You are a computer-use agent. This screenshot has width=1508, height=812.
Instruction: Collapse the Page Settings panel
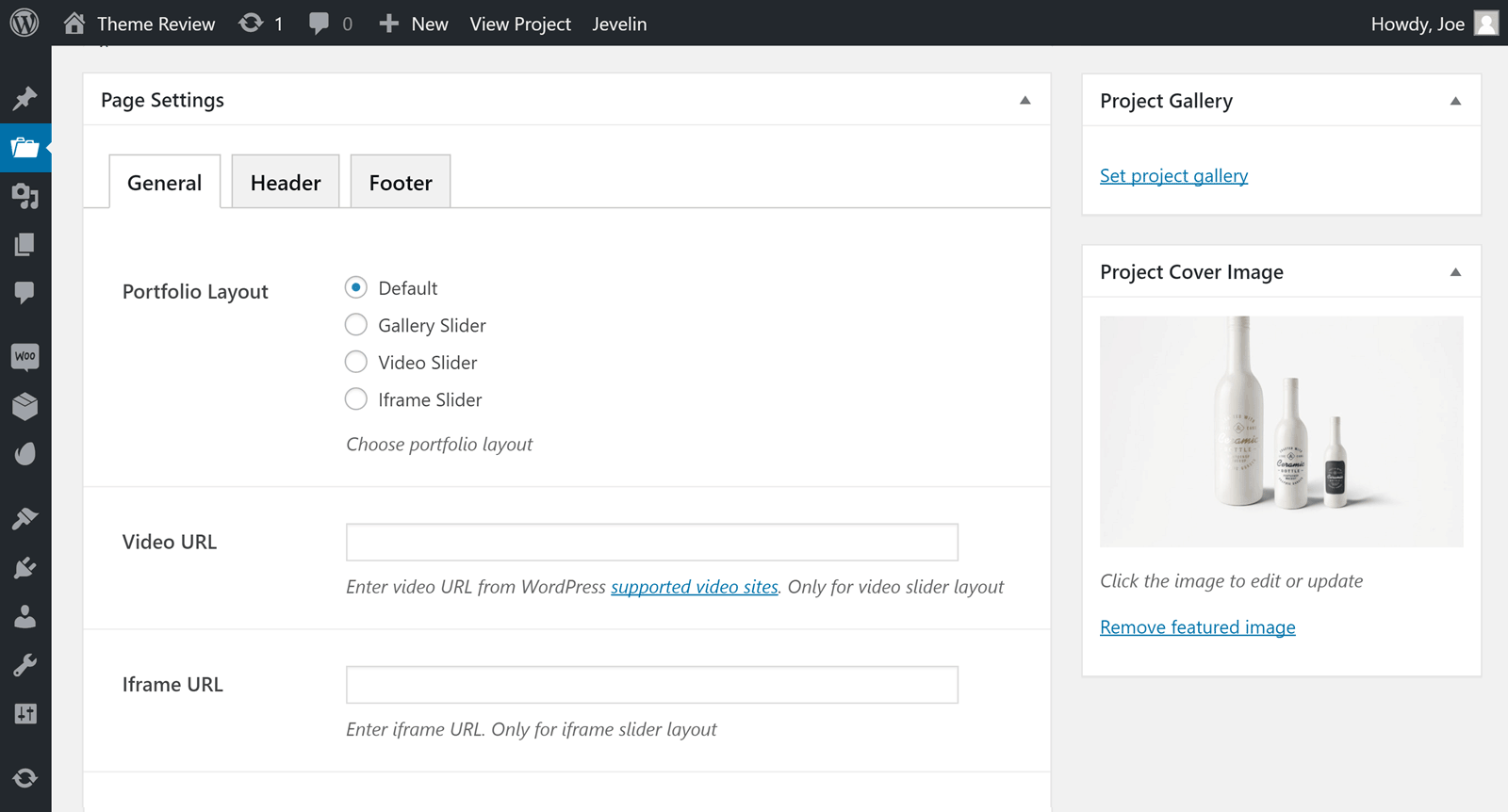pyautogui.click(x=1025, y=100)
